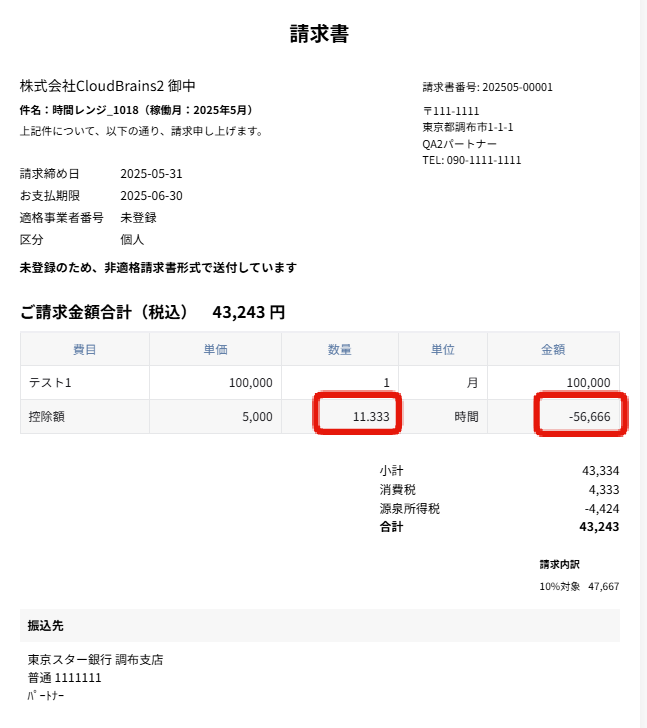Select the 東京スター銀行 調布支店 bank line
The width and height of the screenshot is (647, 728).
95,660
